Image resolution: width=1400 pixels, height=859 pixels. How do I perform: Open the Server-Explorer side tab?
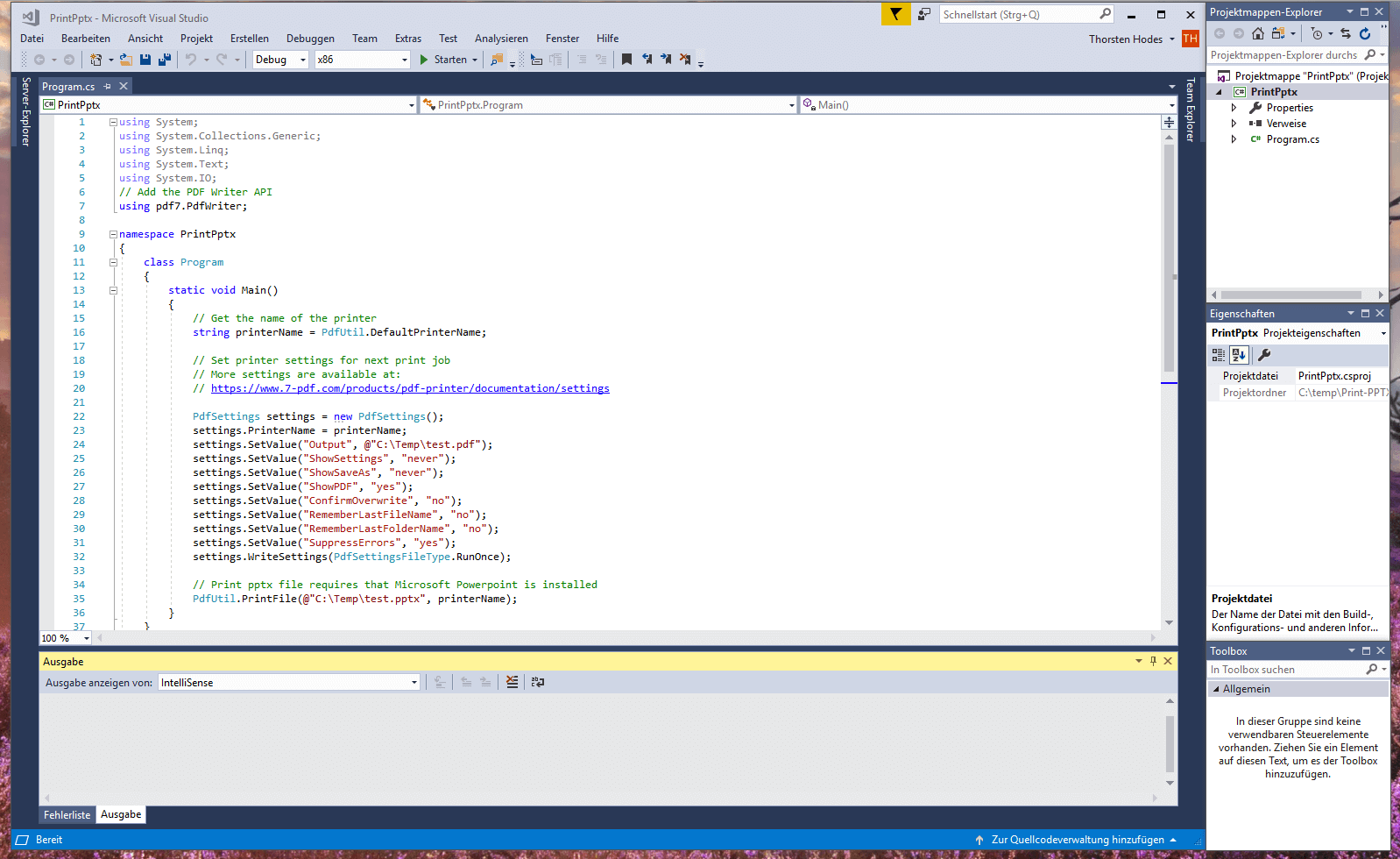click(x=25, y=111)
